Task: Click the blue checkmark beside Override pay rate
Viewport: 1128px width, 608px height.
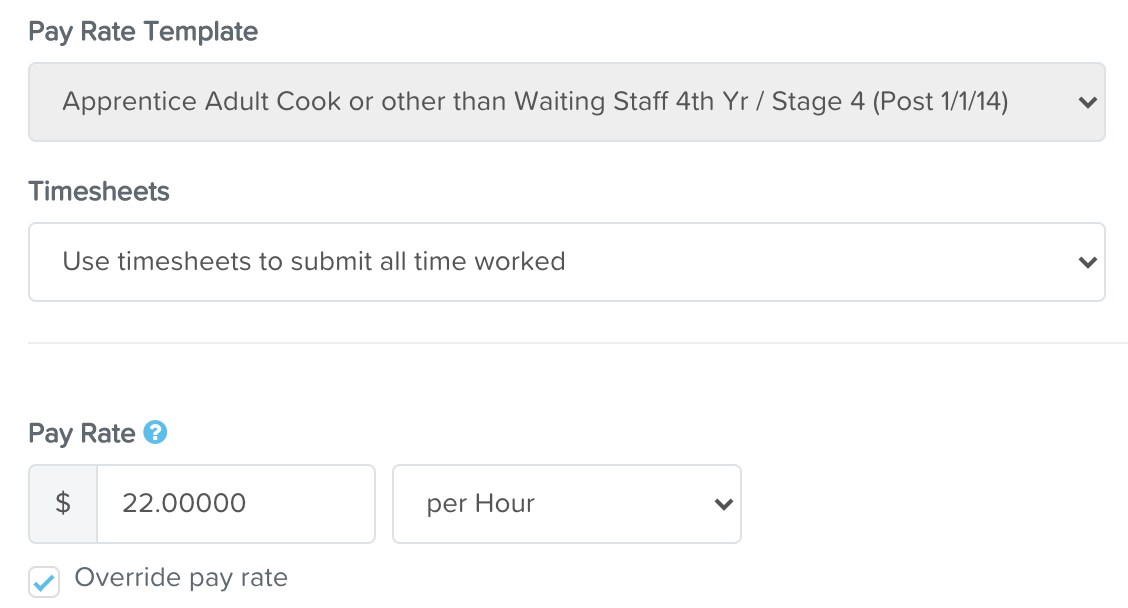Action: point(44,581)
